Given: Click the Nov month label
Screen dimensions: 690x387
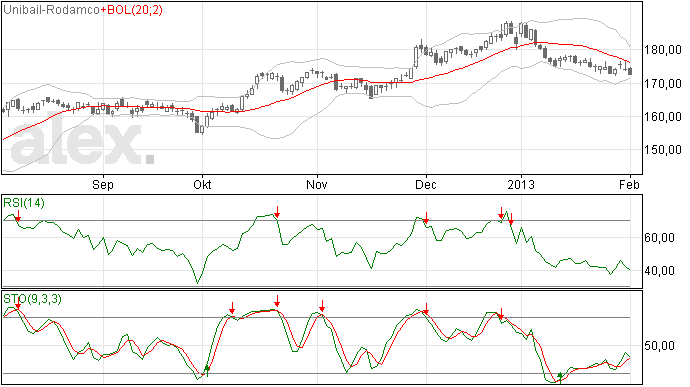Looking at the screenshot, I should coord(317,184).
